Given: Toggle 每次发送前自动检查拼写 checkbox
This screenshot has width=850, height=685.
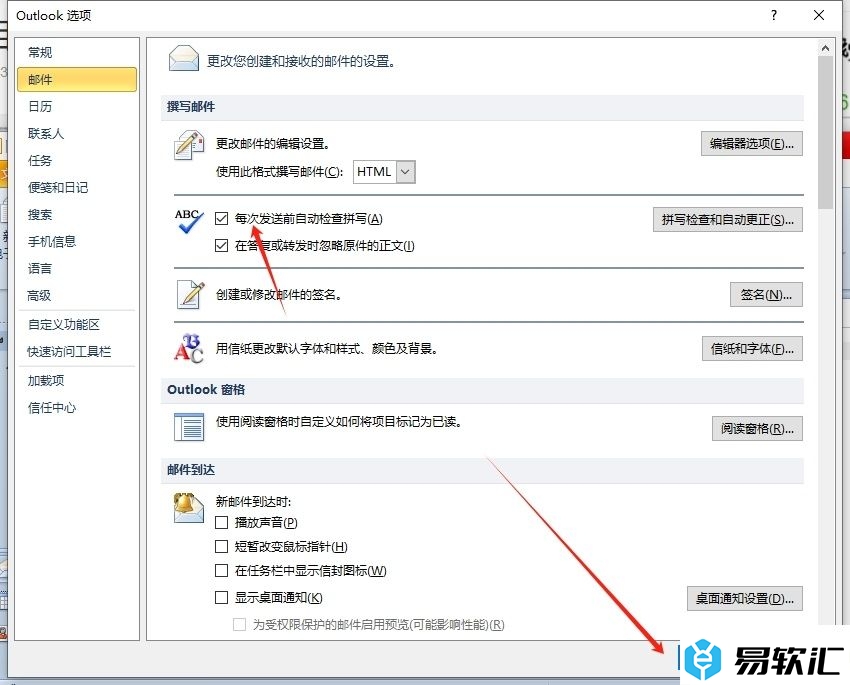Looking at the screenshot, I should pyautogui.click(x=221, y=218).
